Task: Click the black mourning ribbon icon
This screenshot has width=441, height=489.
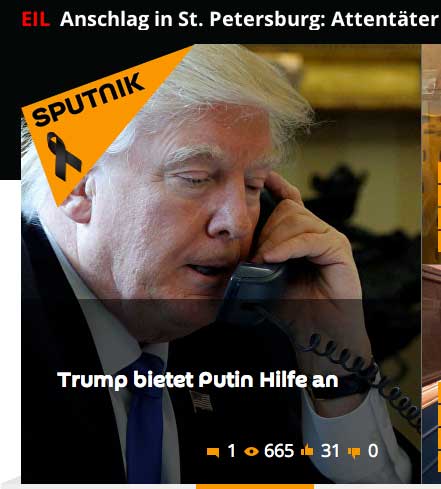Action: (x=63, y=156)
